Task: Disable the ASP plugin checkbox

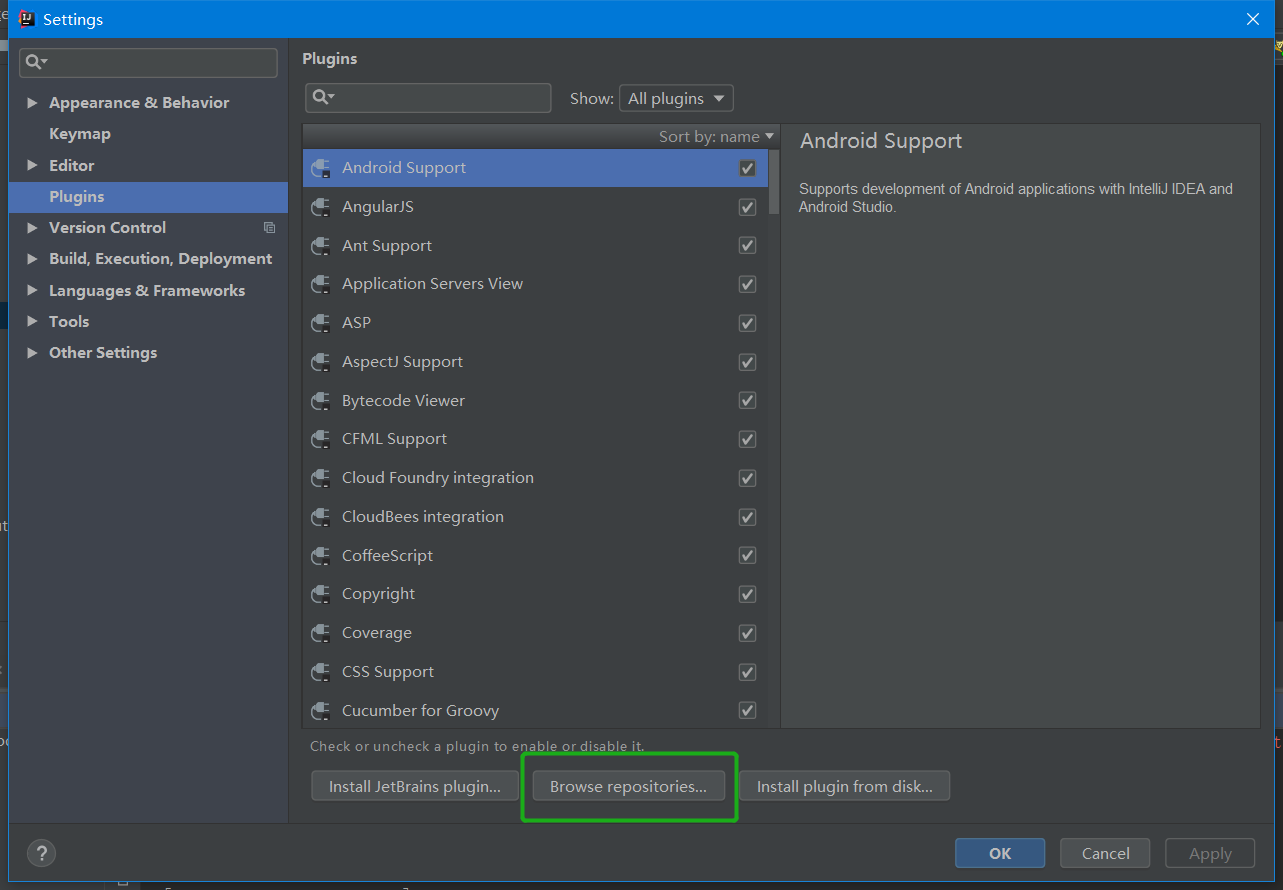Action: tap(747, 323)
